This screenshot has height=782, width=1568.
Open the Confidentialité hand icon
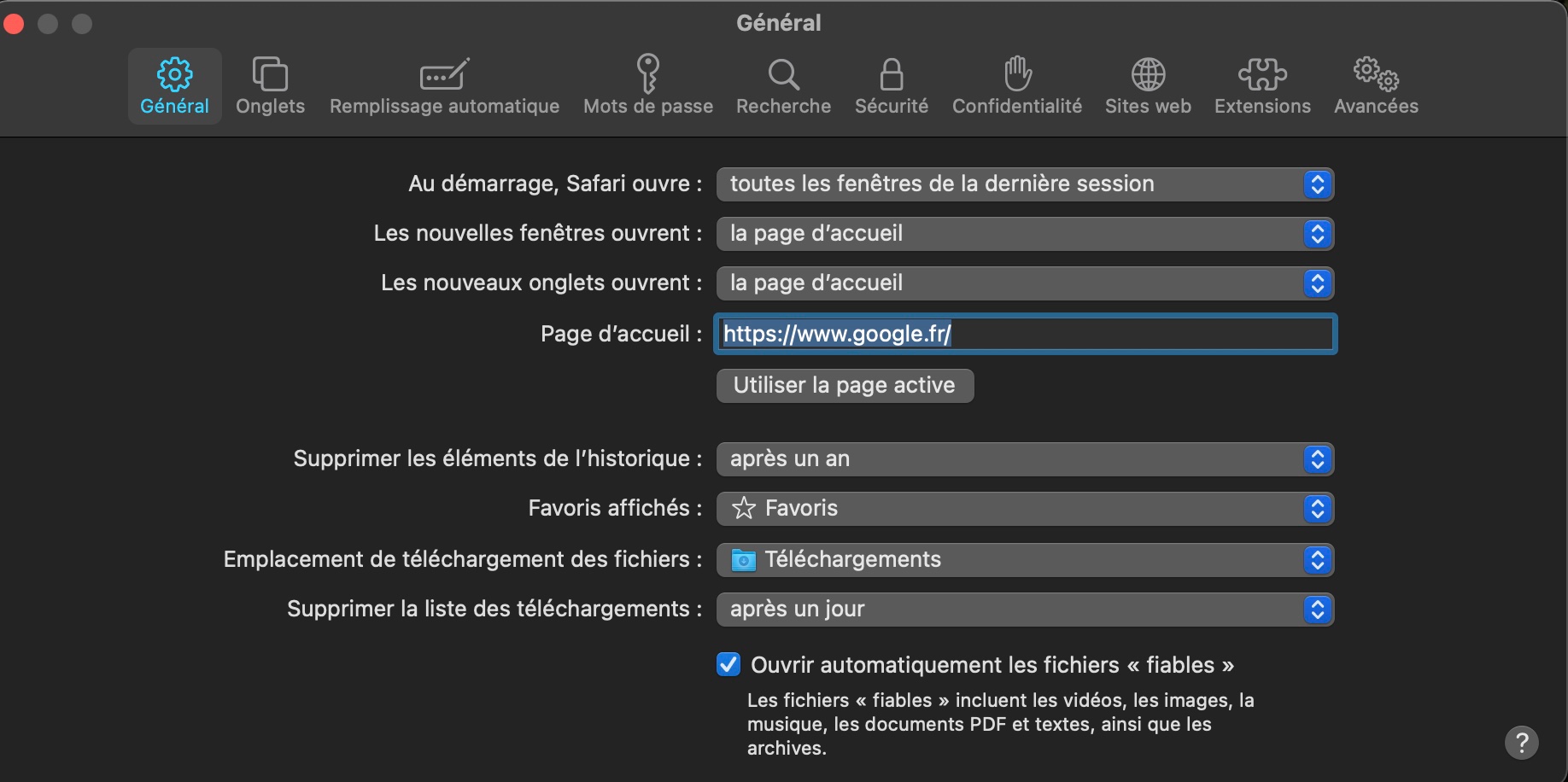(x=1017, y=74)
